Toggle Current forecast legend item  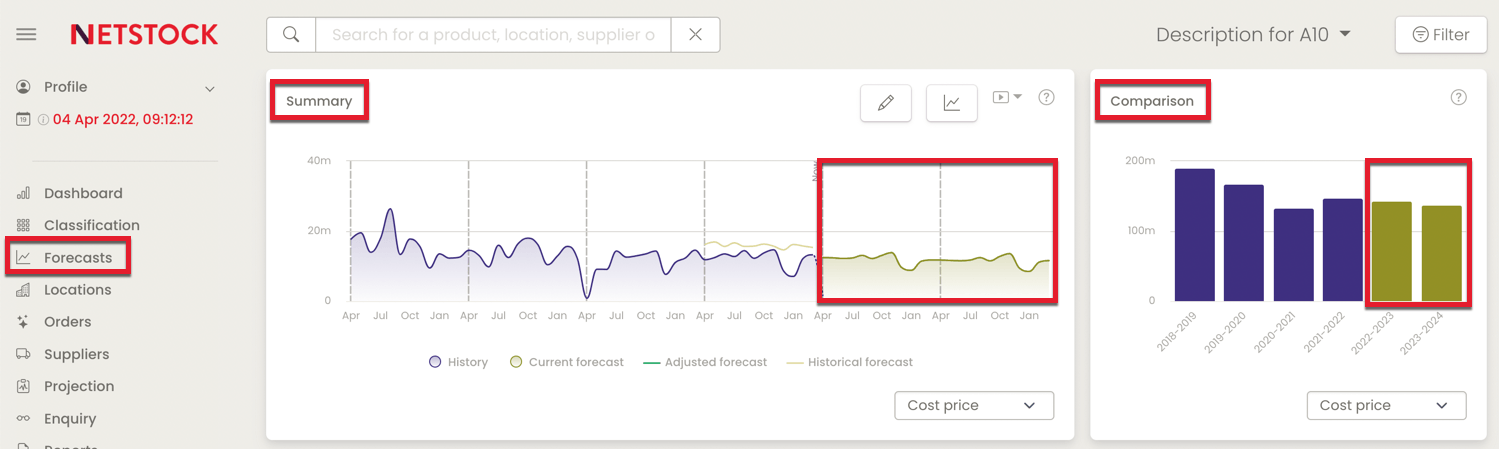pyautogui.click(x=566, y=362)
